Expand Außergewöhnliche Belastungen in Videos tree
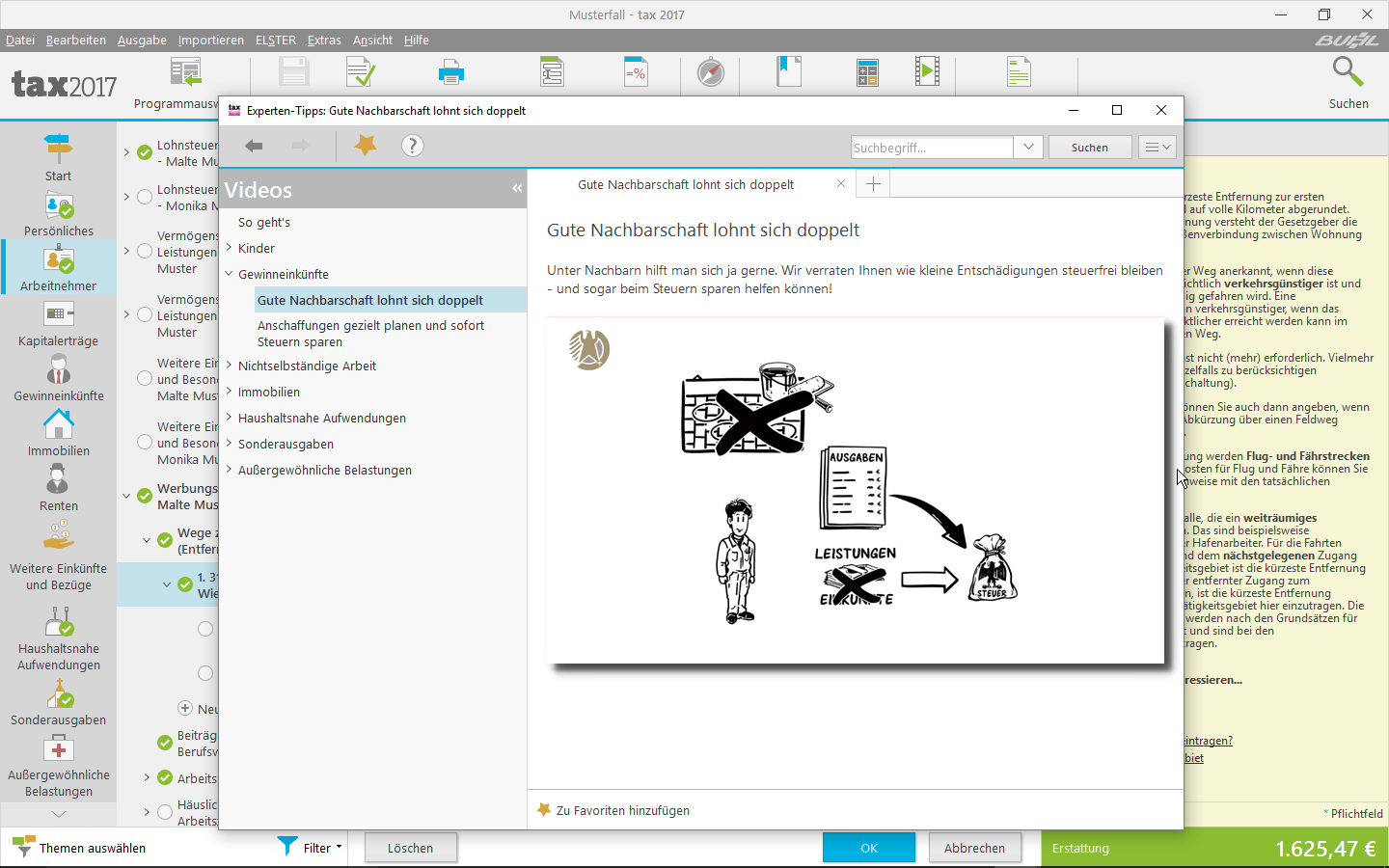The width and height of the screenshot is (1389, 868). point(230,470)
